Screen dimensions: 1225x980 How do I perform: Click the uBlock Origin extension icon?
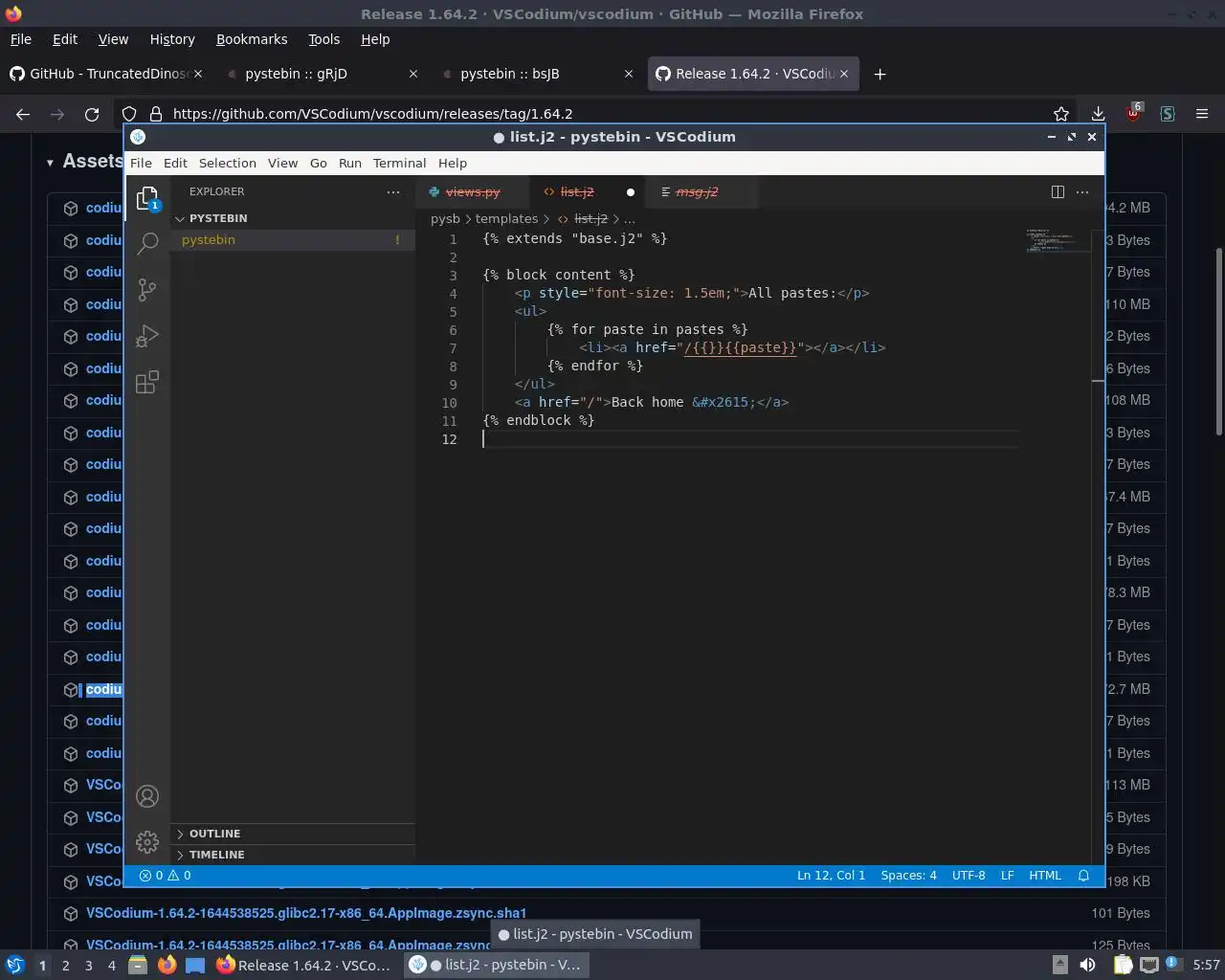pyautogui.click(x=1133, y=113)
